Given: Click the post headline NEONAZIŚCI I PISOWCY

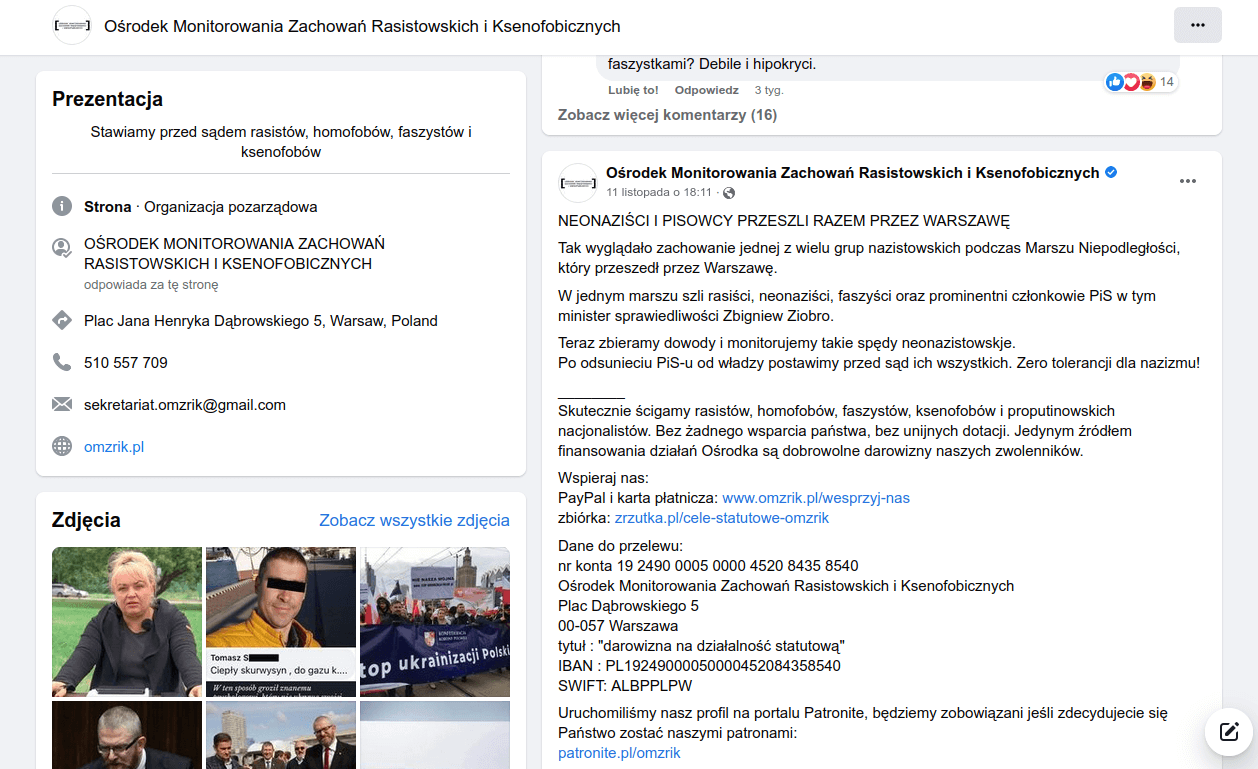Looking at the screenshot, I should (x=784, y=221).
